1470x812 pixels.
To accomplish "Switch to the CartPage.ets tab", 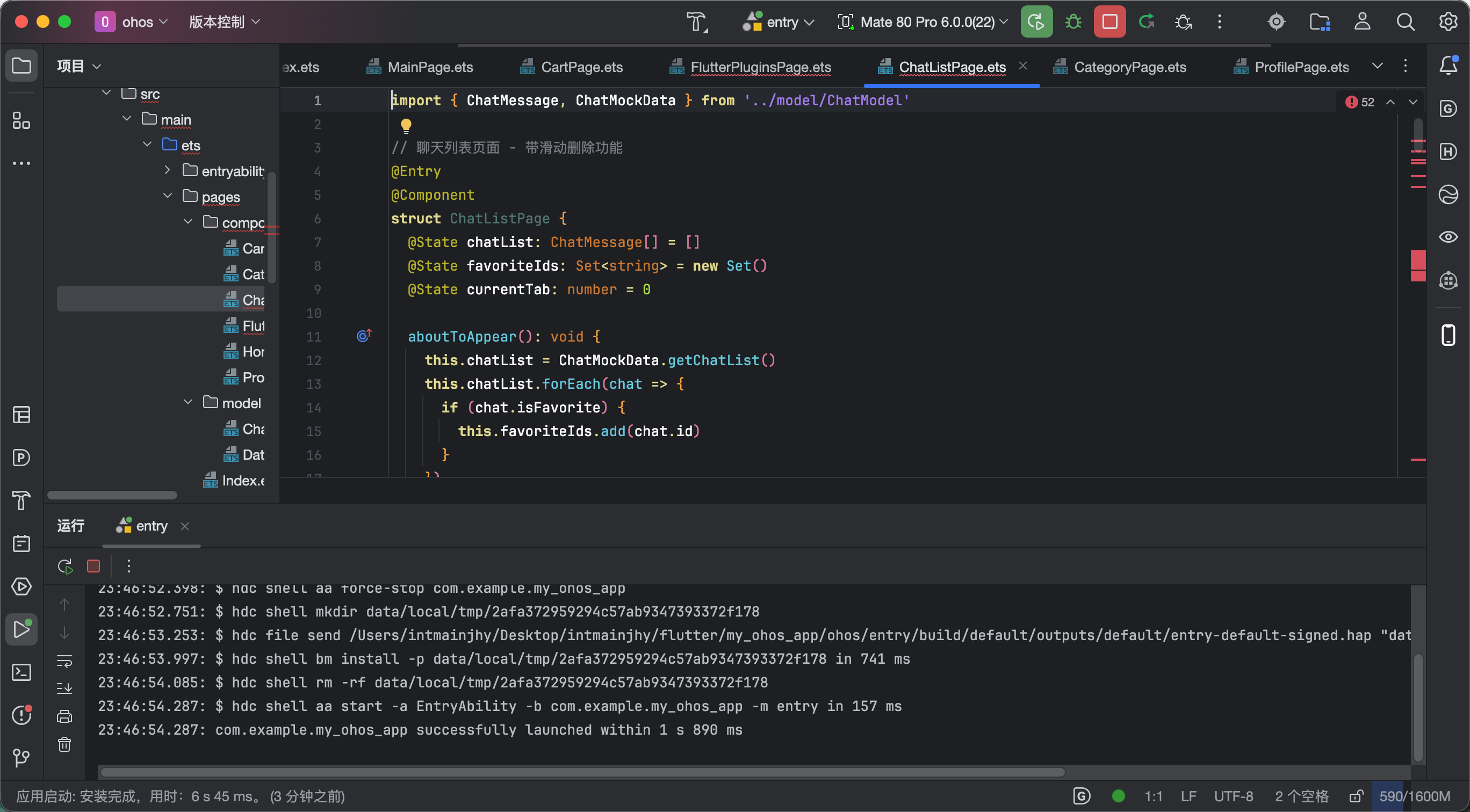I will coord(581,67).
